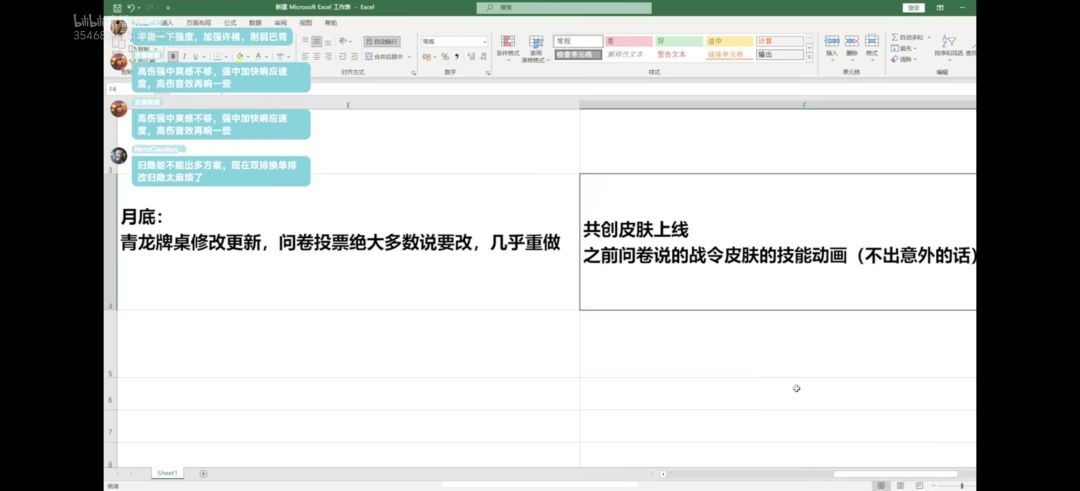Click the align left icon
Screen dimensions: 1080x491
305,56
